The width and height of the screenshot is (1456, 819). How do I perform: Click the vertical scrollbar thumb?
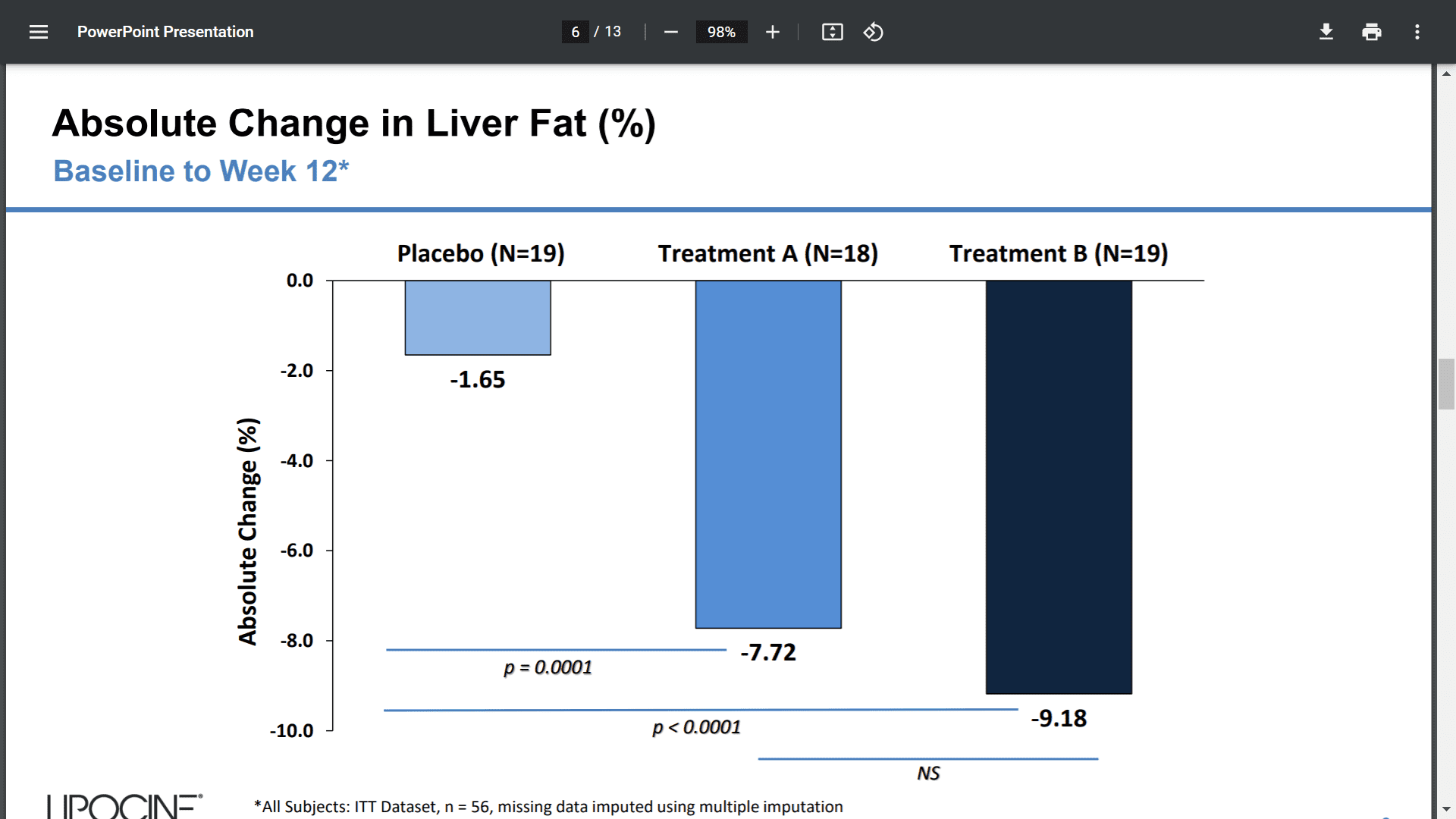pos(1446,384)
